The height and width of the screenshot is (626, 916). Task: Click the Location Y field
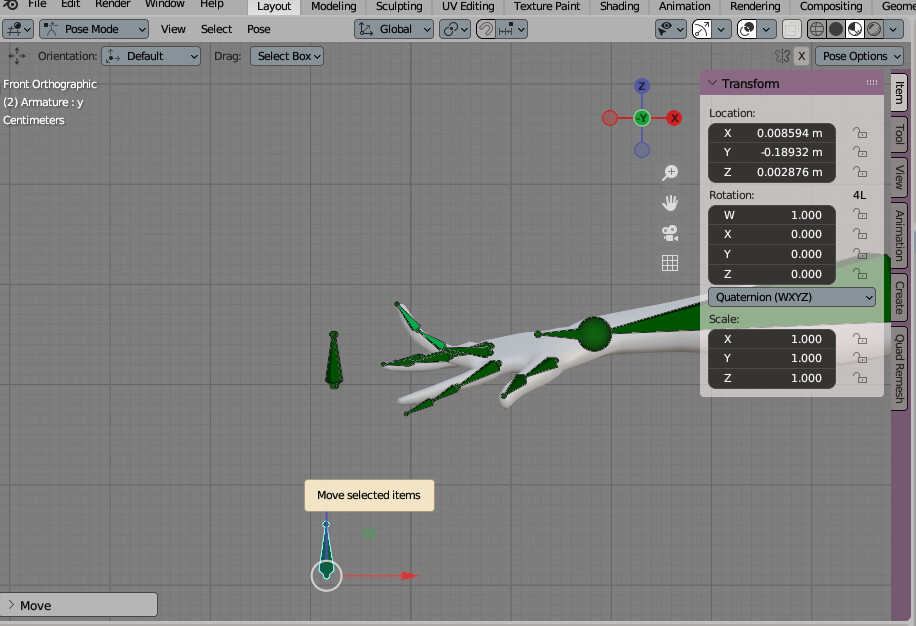772,152
